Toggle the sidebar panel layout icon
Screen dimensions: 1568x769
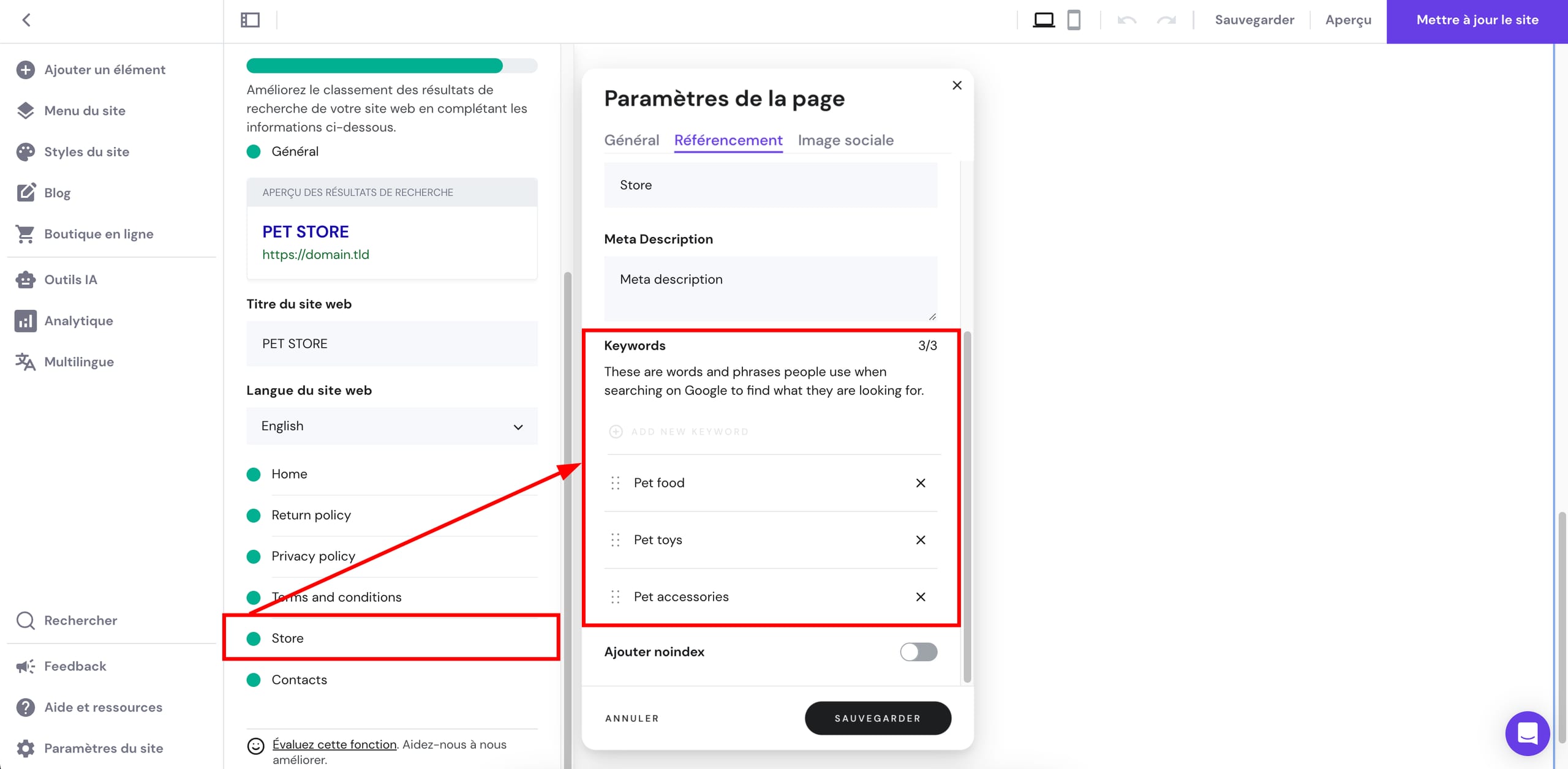coord(250,20)
